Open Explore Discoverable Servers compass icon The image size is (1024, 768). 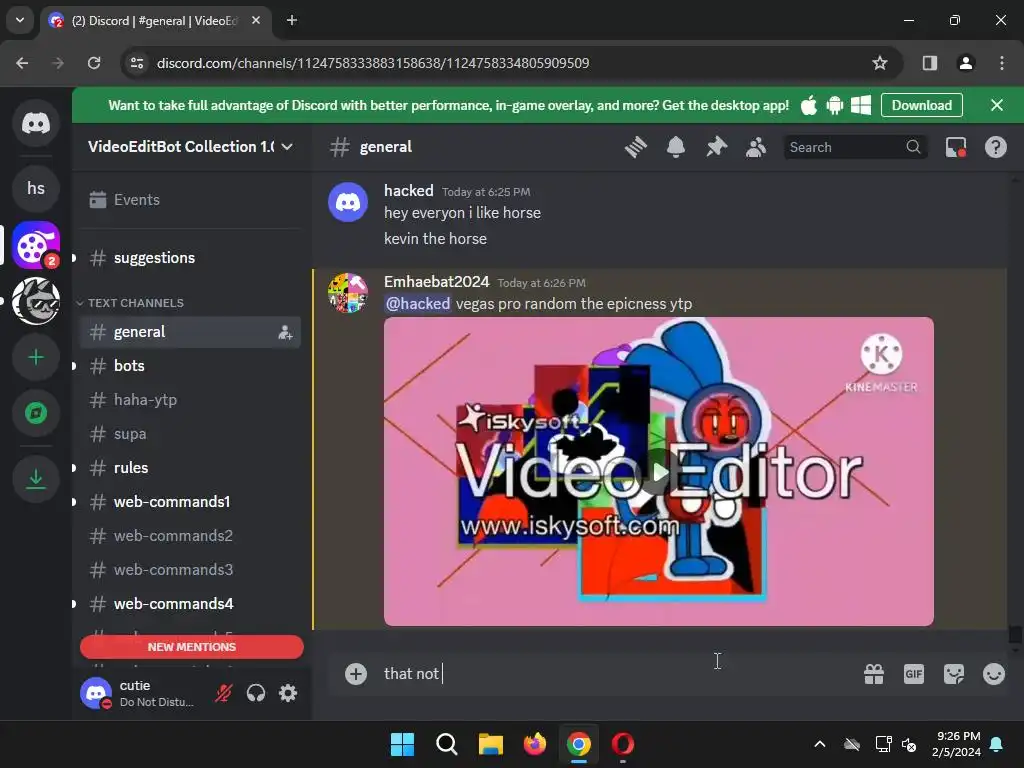[36, 413]
